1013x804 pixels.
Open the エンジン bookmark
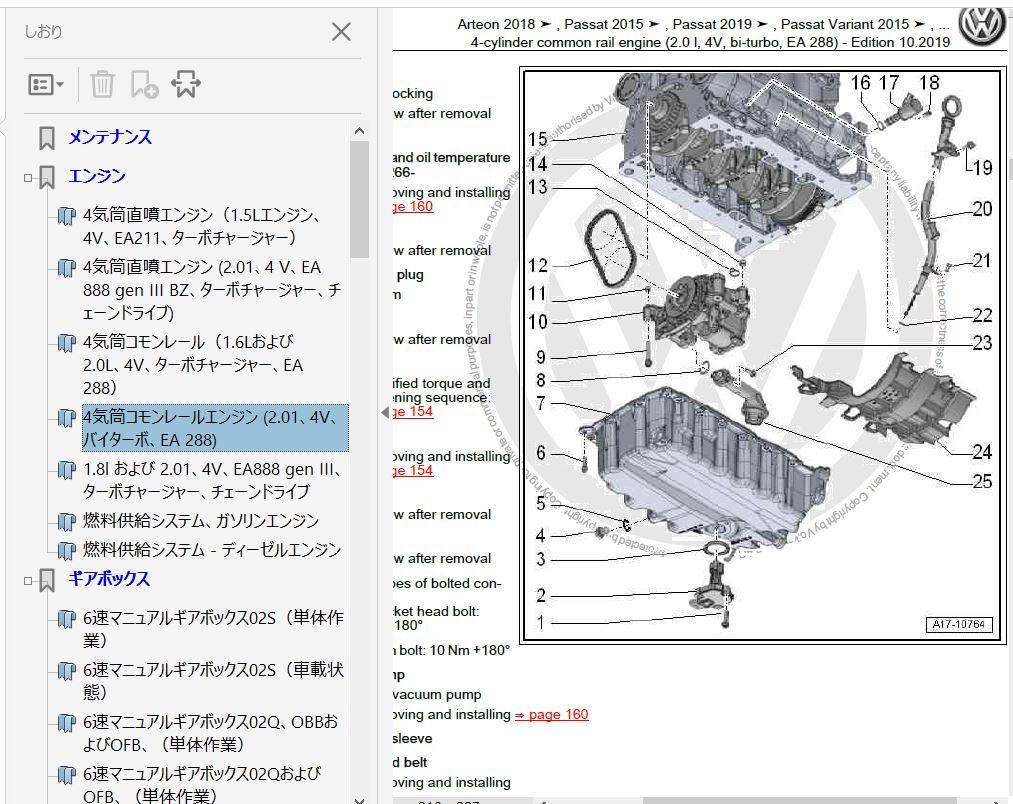[x=97, y=176]
